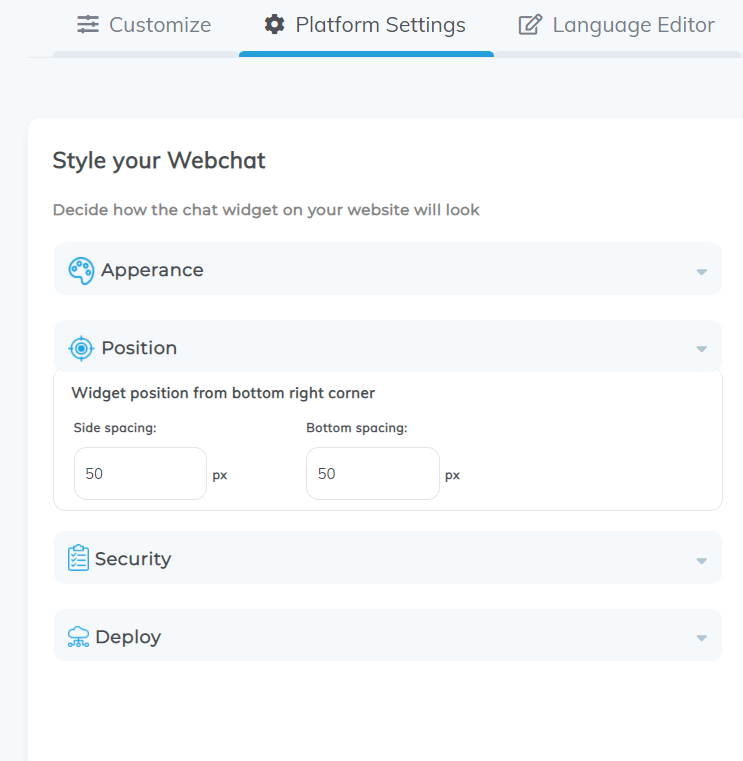Expand the Deploy section arrow
Image resolution: width=743 pixels, height=761 pixels.
[x=701, y=638]
